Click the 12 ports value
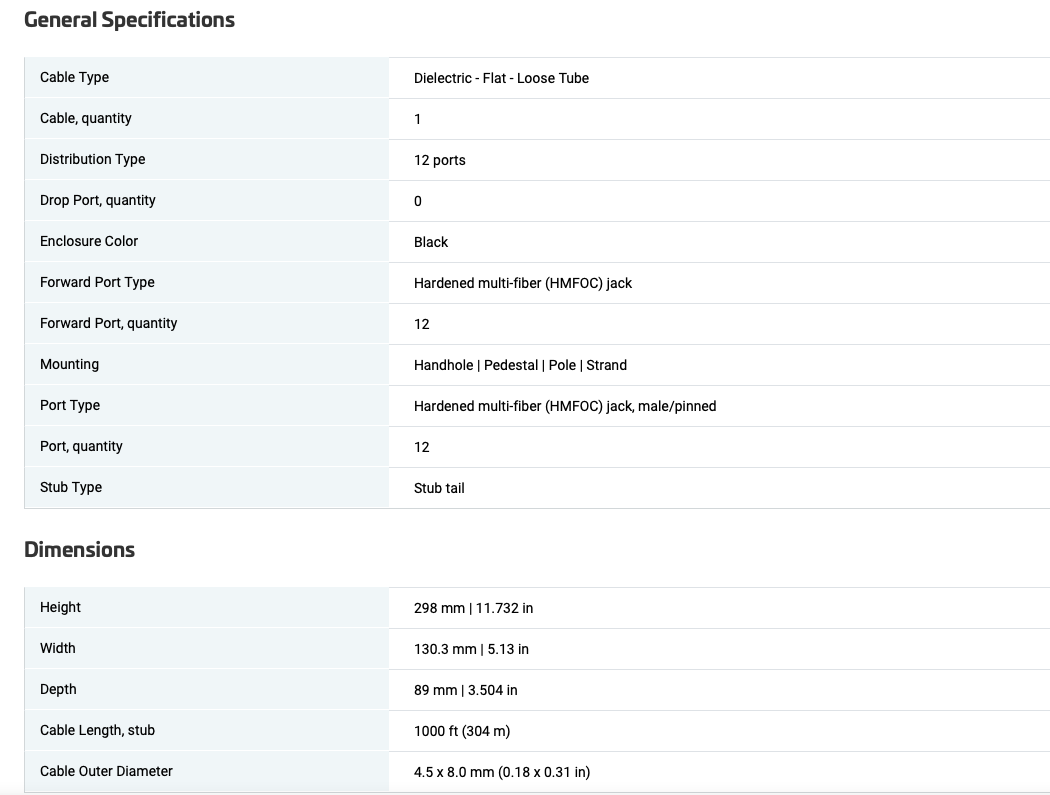Image resolution: width=1050 pixels, height=795 pixels. 439,160
